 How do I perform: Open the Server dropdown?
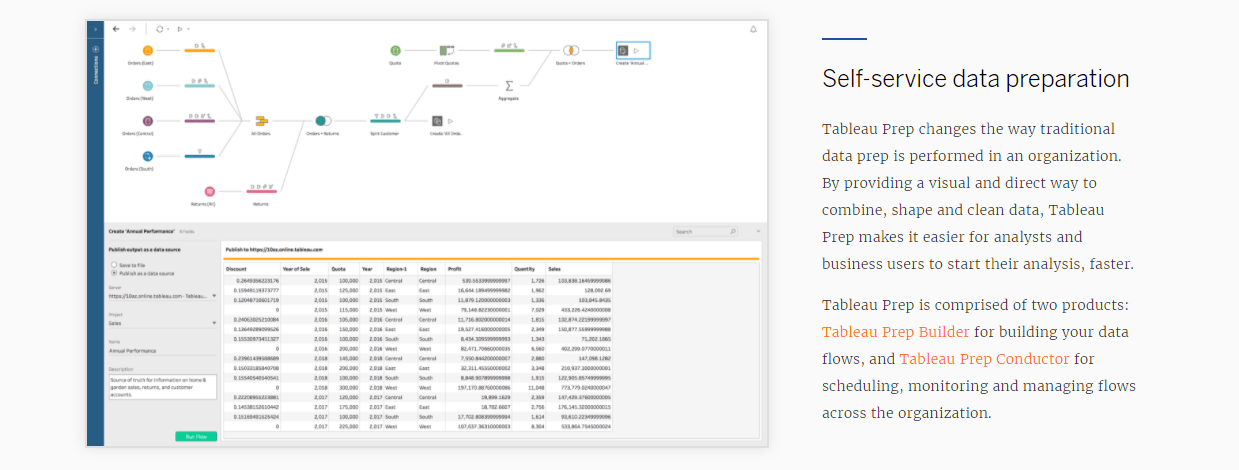(x=163, y=296)
